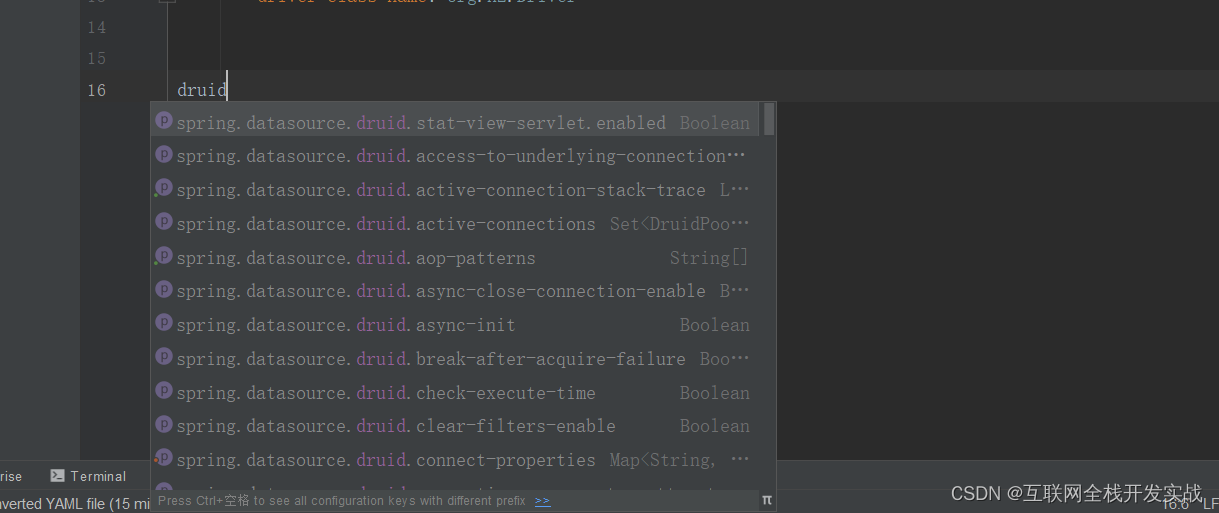This screenshot has height=513, width=1219.
Task: Click converted YAML file status message
Action: tap(75, 504)
